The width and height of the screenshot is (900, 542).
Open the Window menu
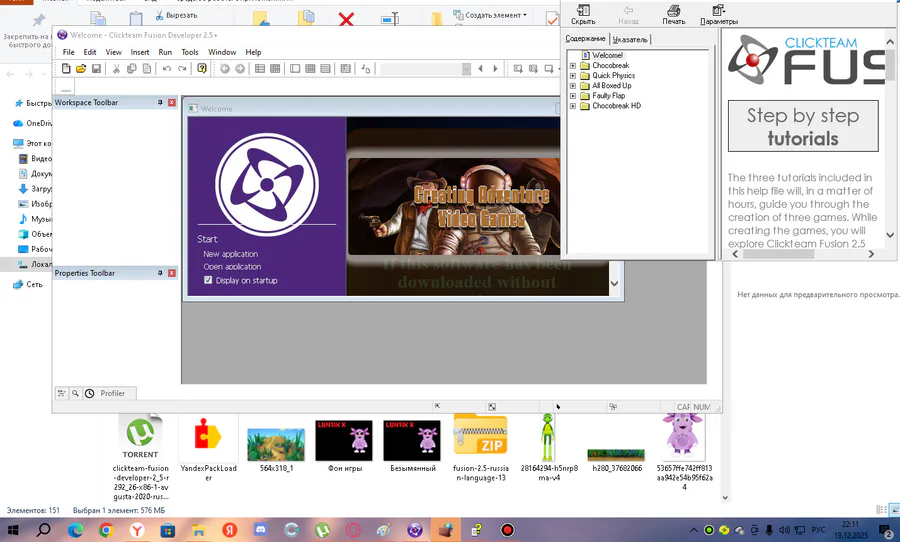(222, 52)
